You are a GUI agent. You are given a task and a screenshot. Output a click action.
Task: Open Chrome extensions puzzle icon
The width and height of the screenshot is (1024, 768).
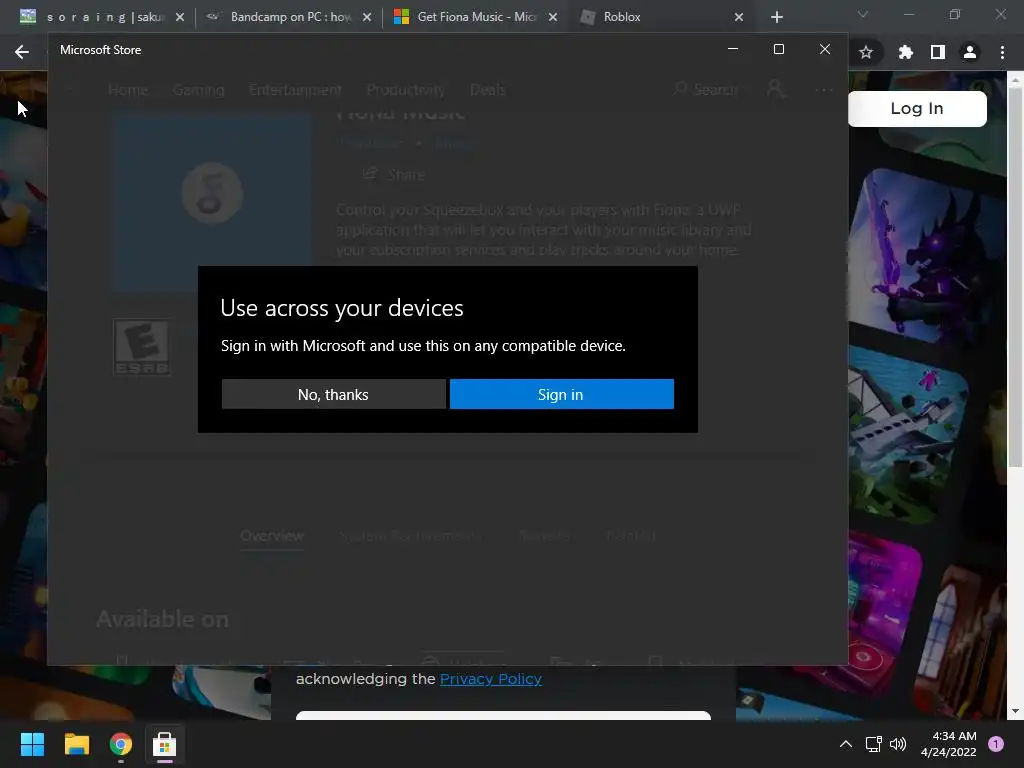click(906, 52)
